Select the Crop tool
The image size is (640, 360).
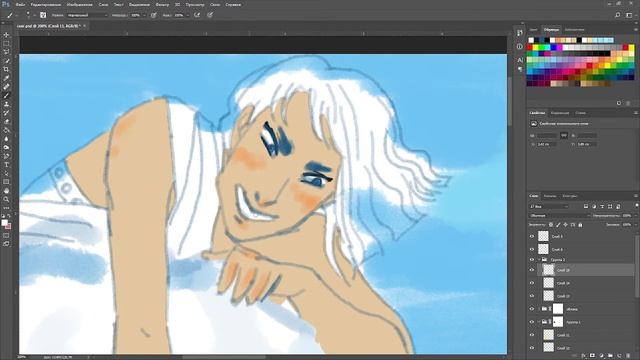(6, 69)
